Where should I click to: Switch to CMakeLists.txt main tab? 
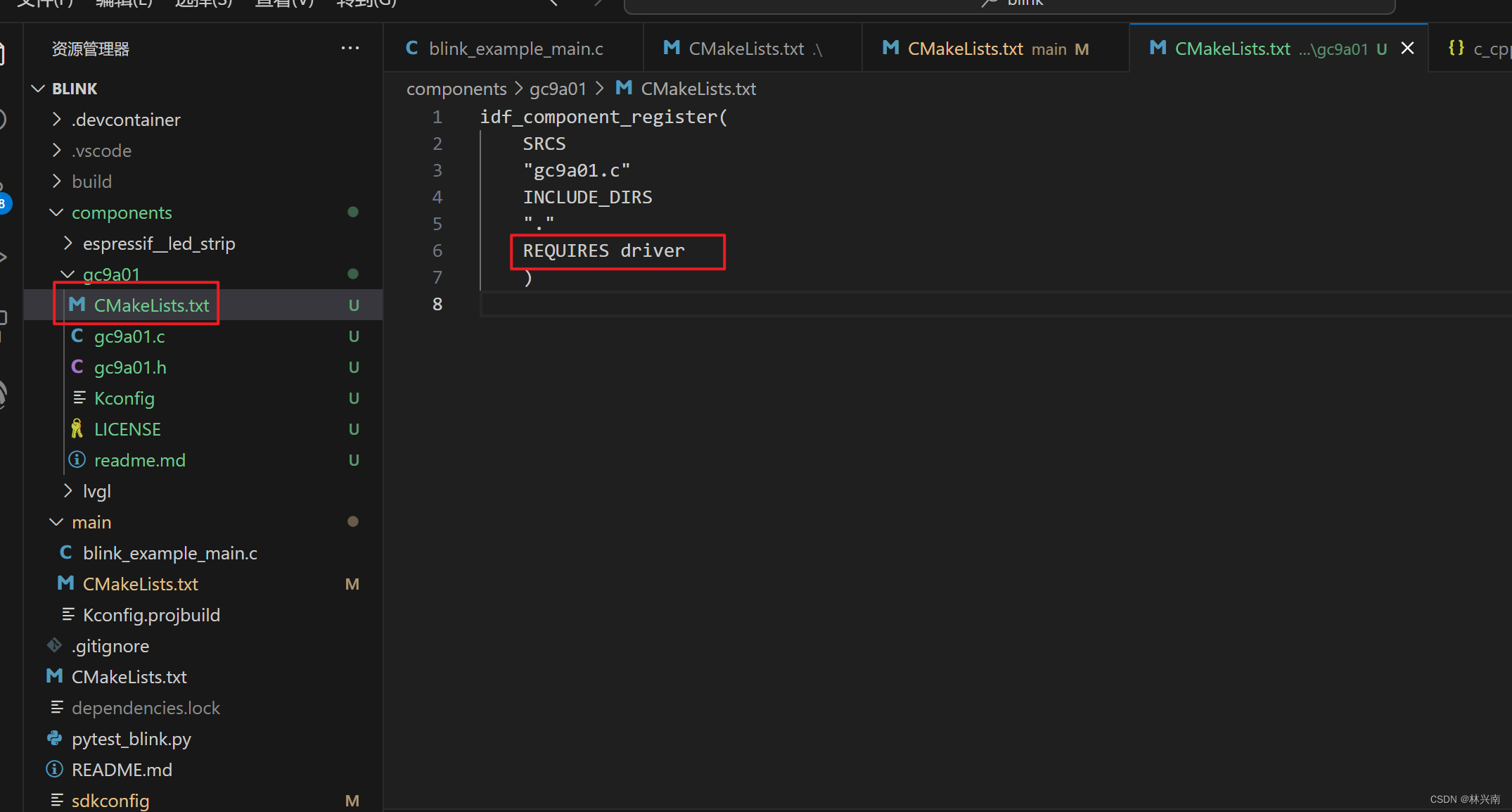point(995,49)
